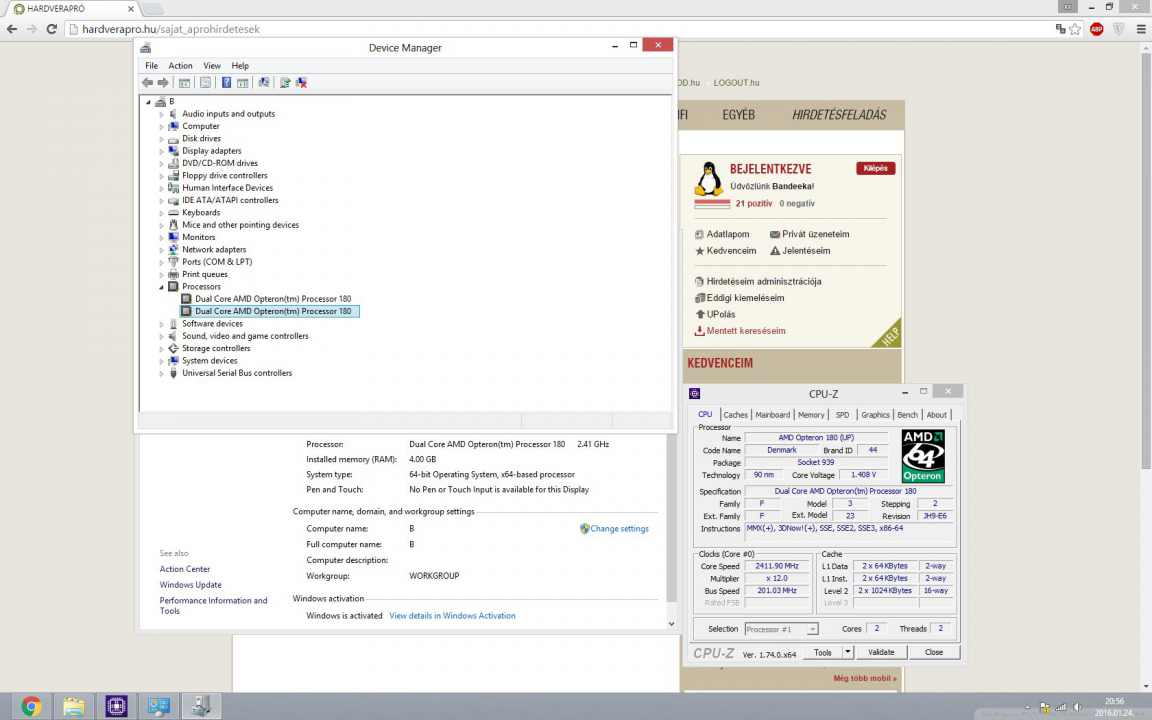
Task: Select the highlighted Opteron Processor 180 entry
Action: click(x=270, y=312)
